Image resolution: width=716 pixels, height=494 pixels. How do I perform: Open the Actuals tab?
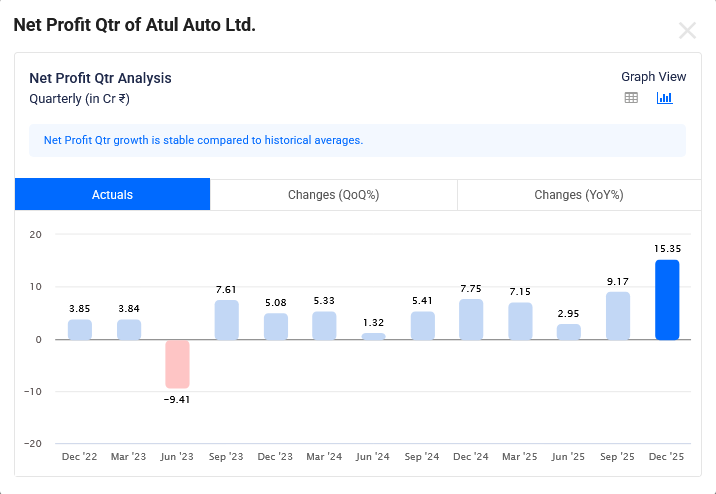tap(112, 195)
